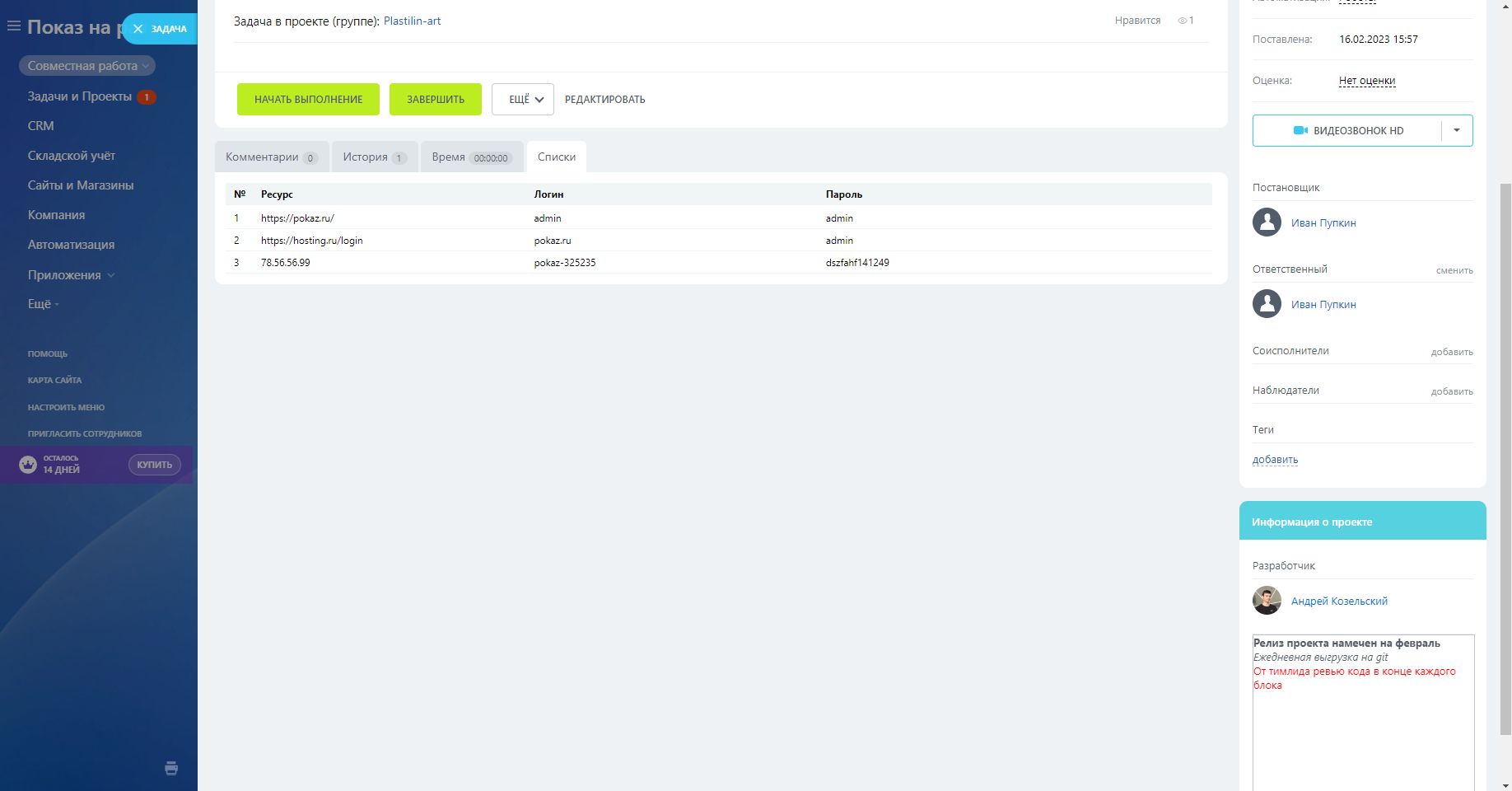Open CRM in the sidebar

tap(40, 126)
